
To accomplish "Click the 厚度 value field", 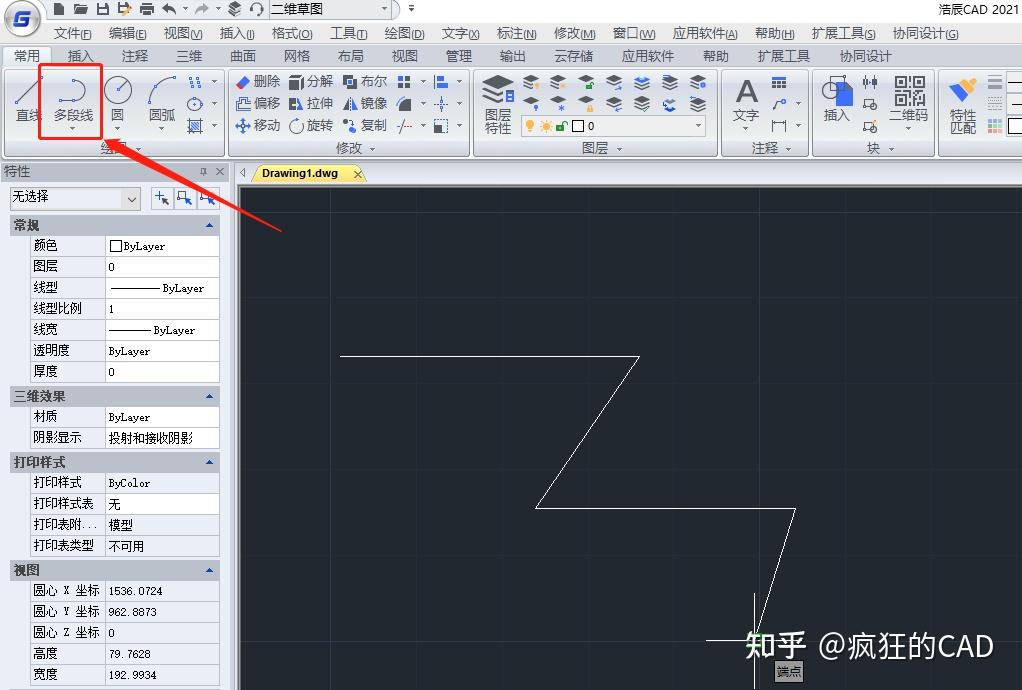I will [162, 372].
